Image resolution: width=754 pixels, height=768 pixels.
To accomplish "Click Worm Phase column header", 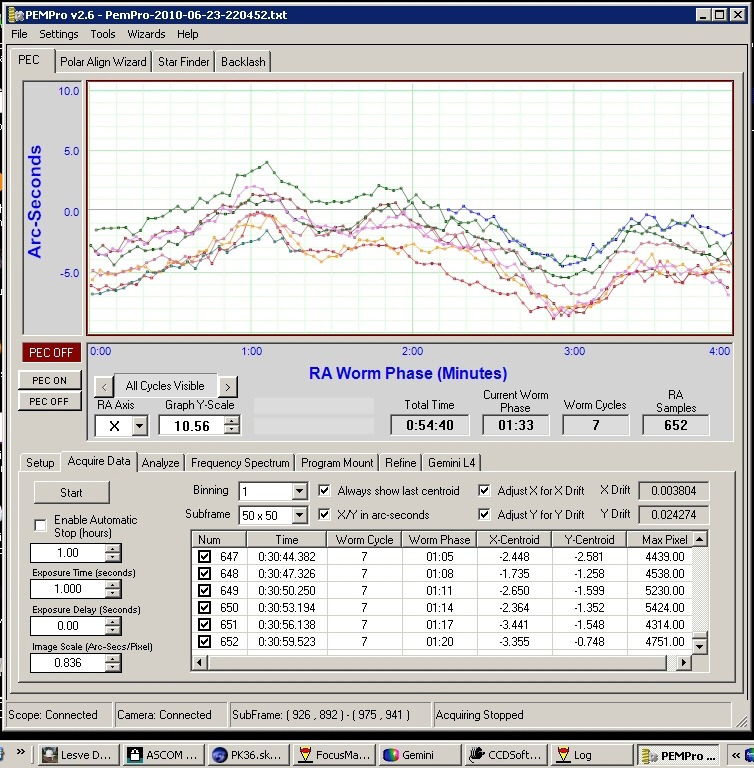I will (439, 539).
